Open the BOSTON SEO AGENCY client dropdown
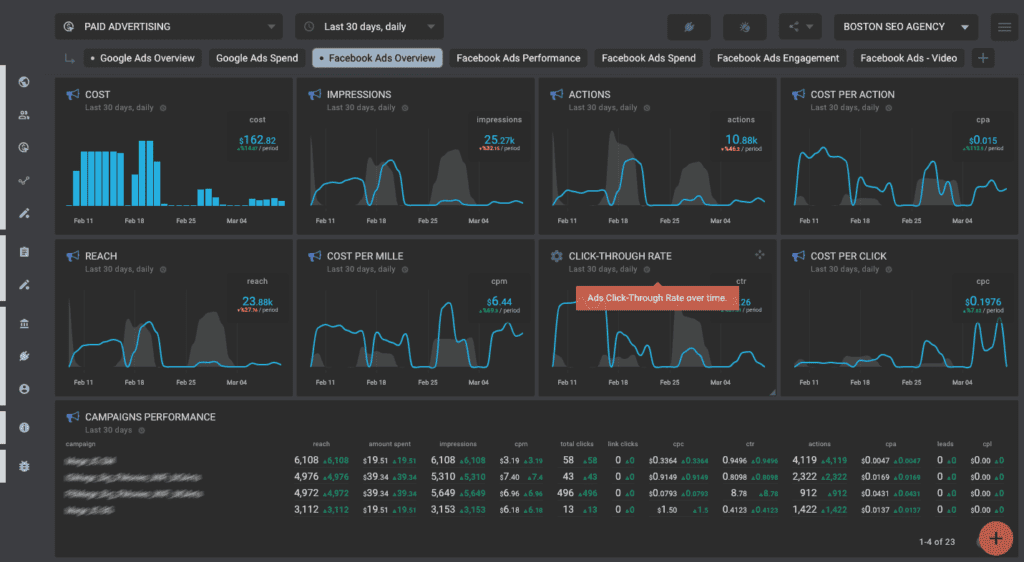 coord(906,27)
